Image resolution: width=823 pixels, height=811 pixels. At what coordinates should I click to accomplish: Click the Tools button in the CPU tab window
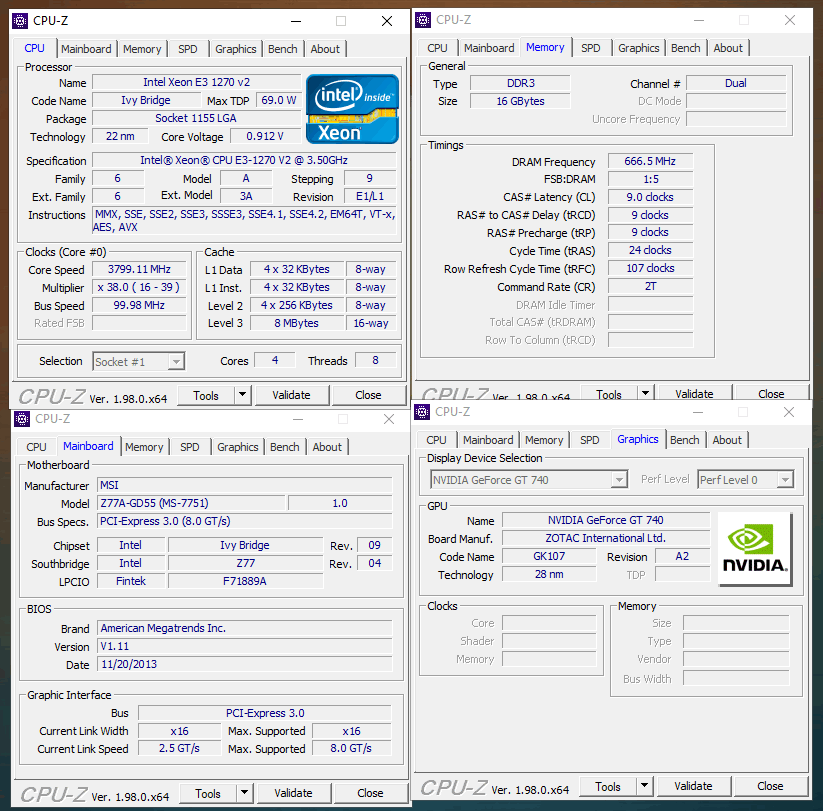tap(206, 395)
